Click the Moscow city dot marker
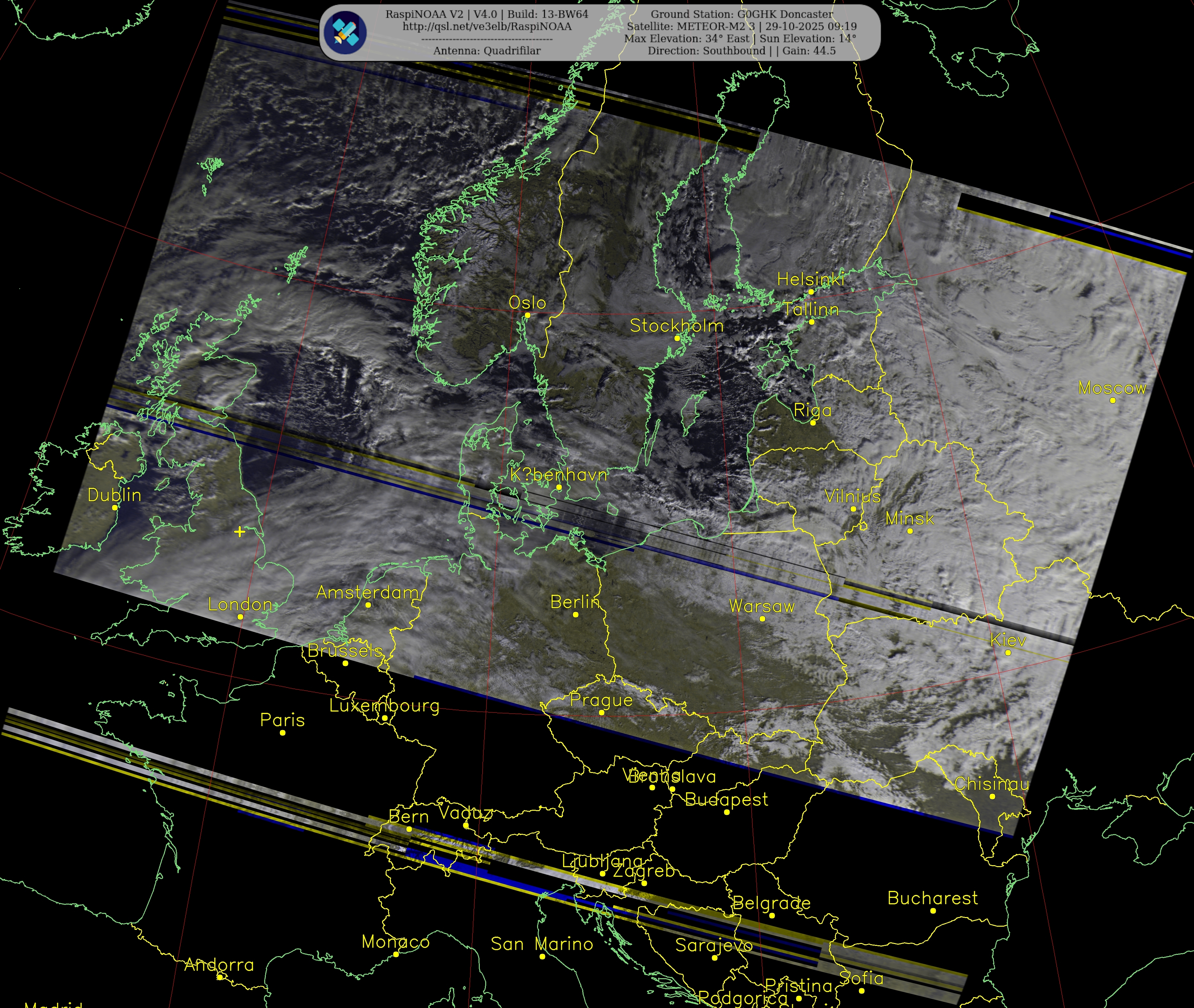 (1112, 401)
